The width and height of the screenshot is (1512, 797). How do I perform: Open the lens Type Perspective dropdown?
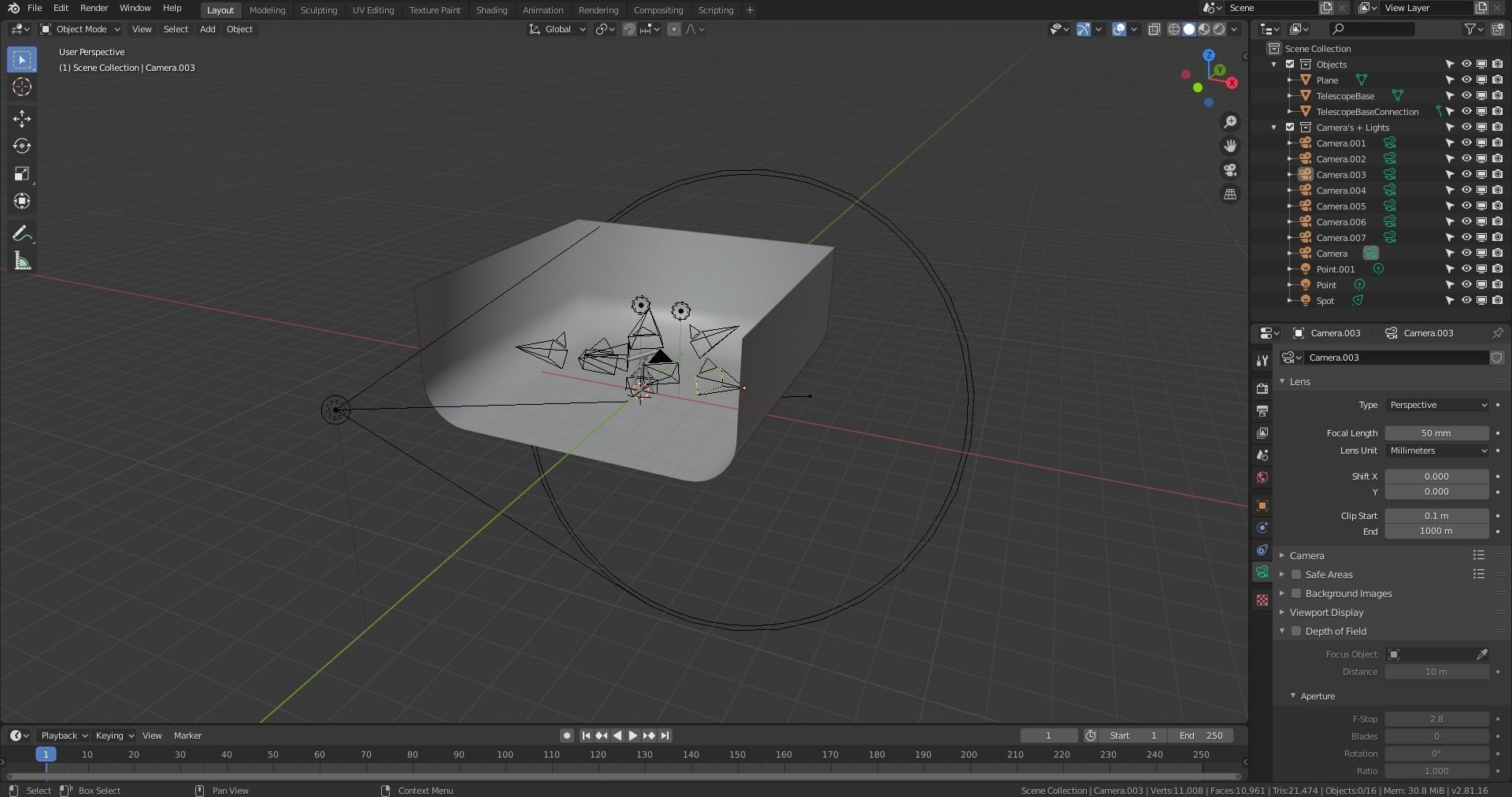click(x=1437, y=405)
